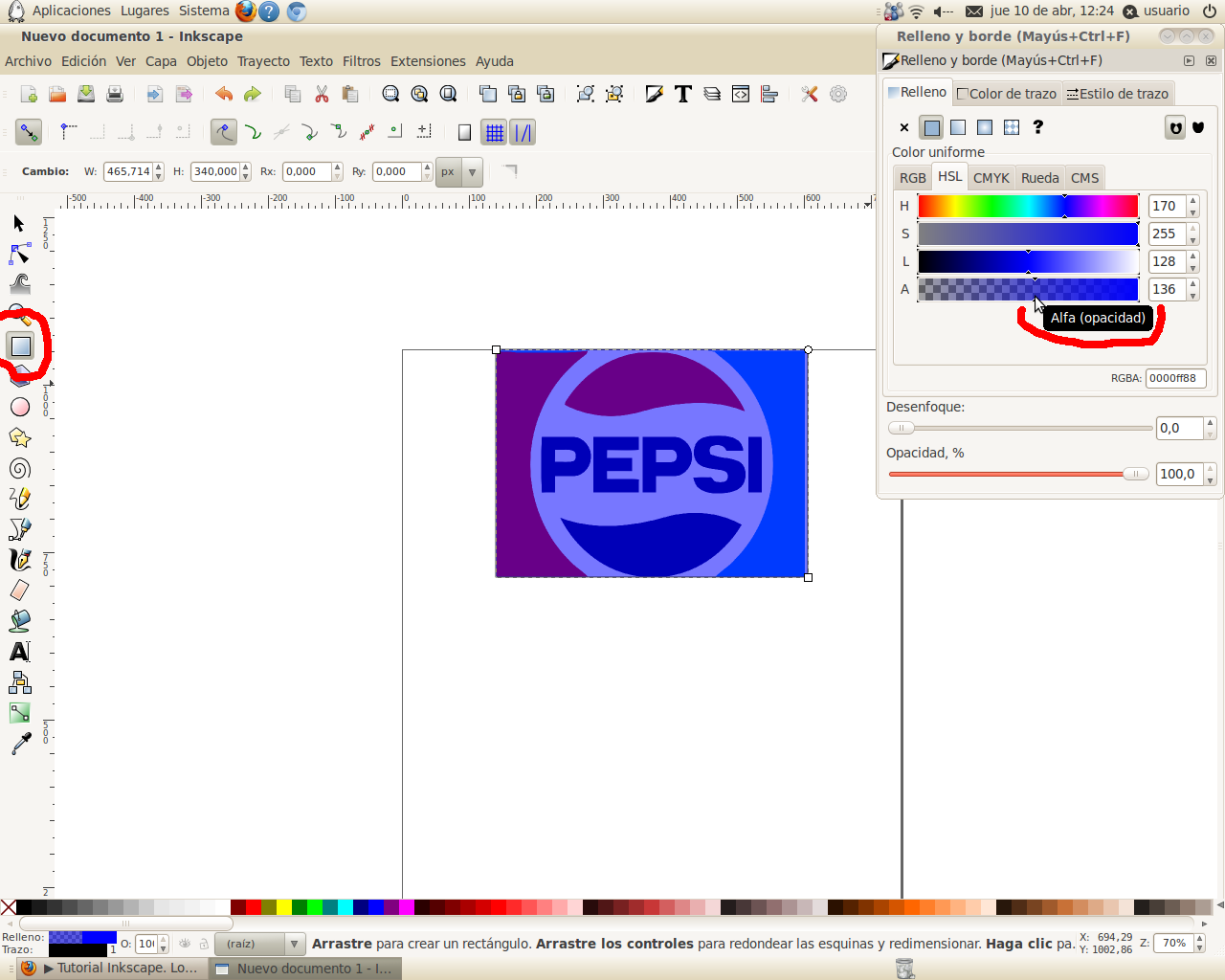This screenshot has width=1225, height=980.
Task: Select the Spiral tool
Action: 21,468
